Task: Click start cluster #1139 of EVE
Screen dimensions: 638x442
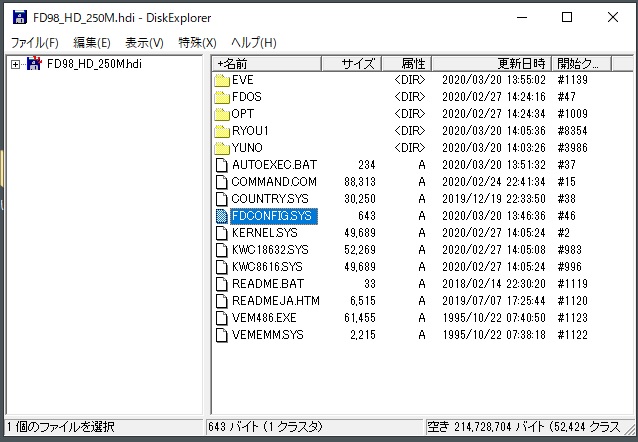Action: pyautogui.click(x=572, y=80)
